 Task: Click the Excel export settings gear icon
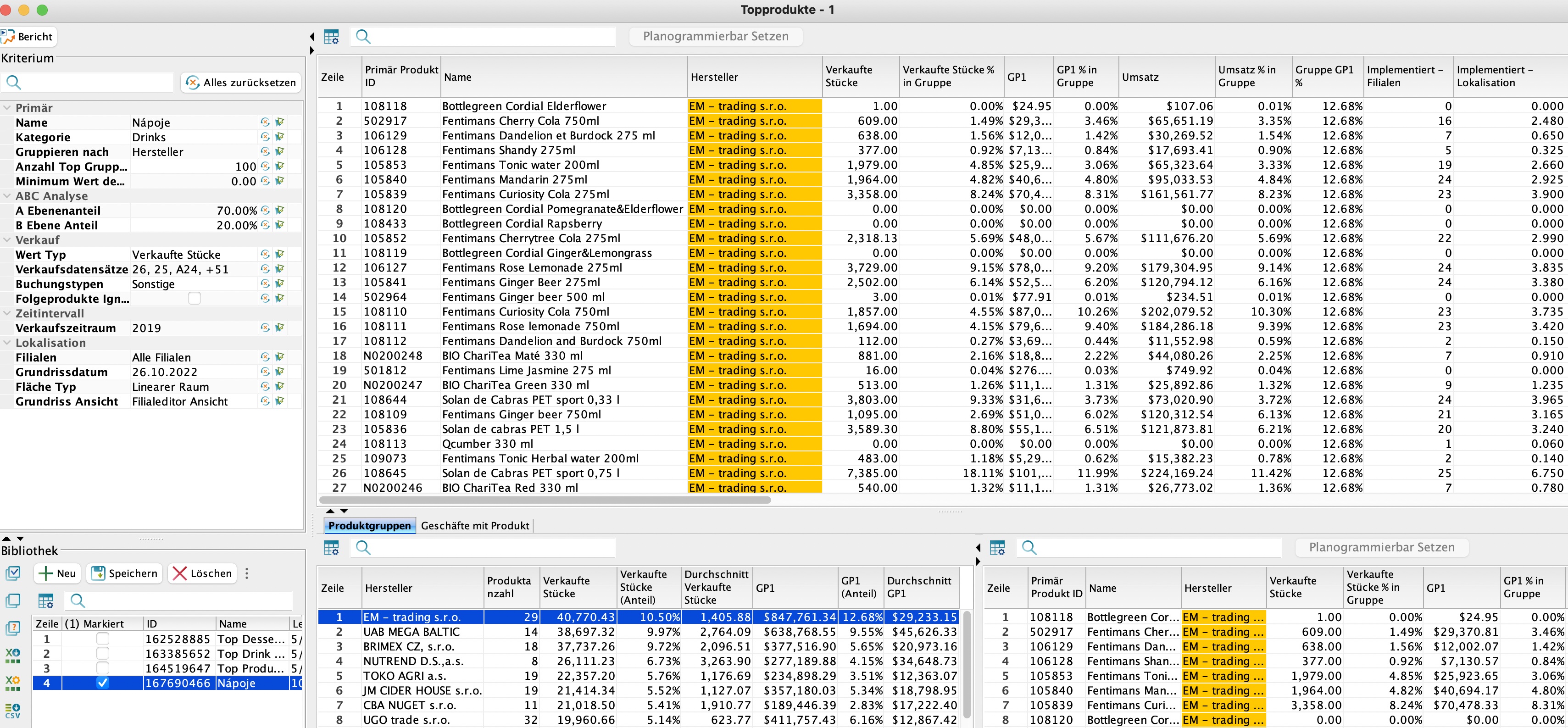pos(12,684)
